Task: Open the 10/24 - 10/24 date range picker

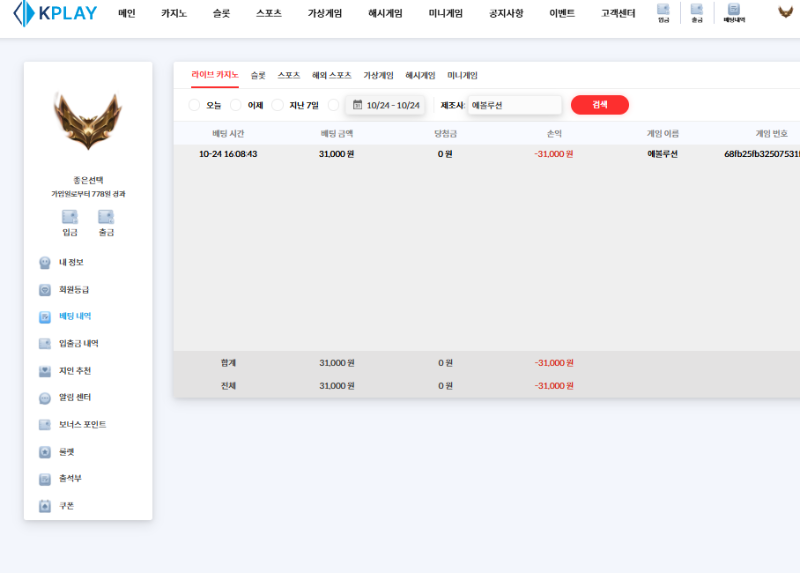Action: tap(386, 105)
